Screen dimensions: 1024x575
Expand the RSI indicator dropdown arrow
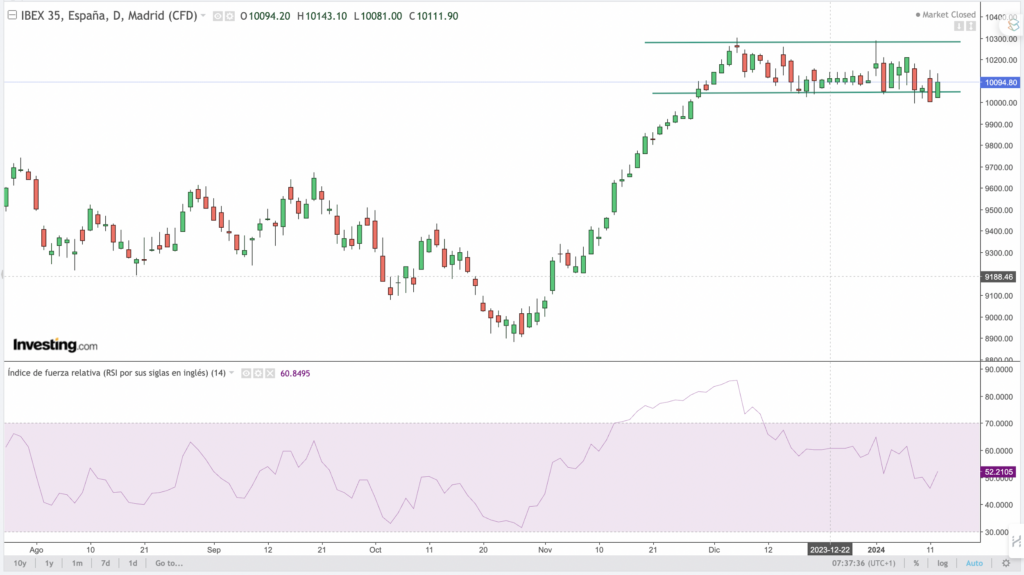(x=233, y=373)
